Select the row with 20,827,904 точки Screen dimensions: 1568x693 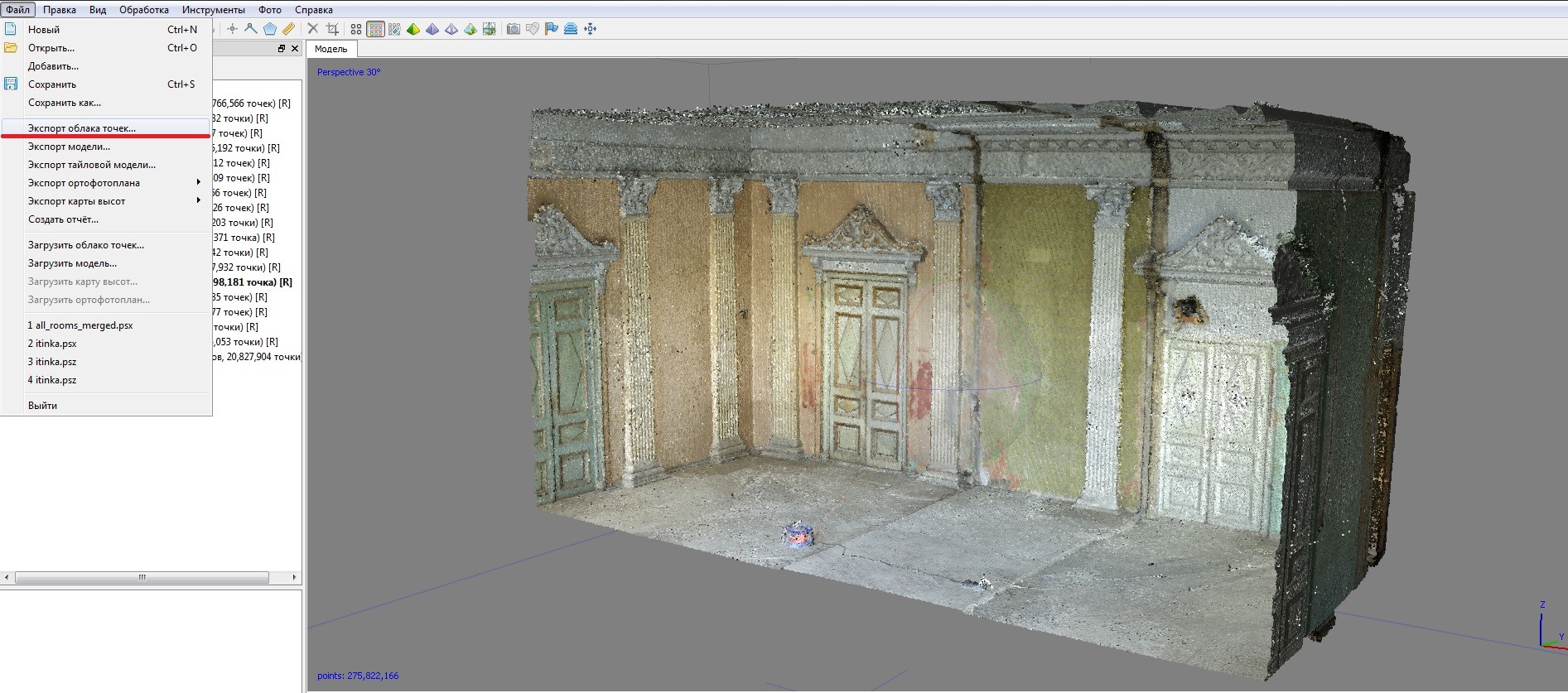coord(257,357)
